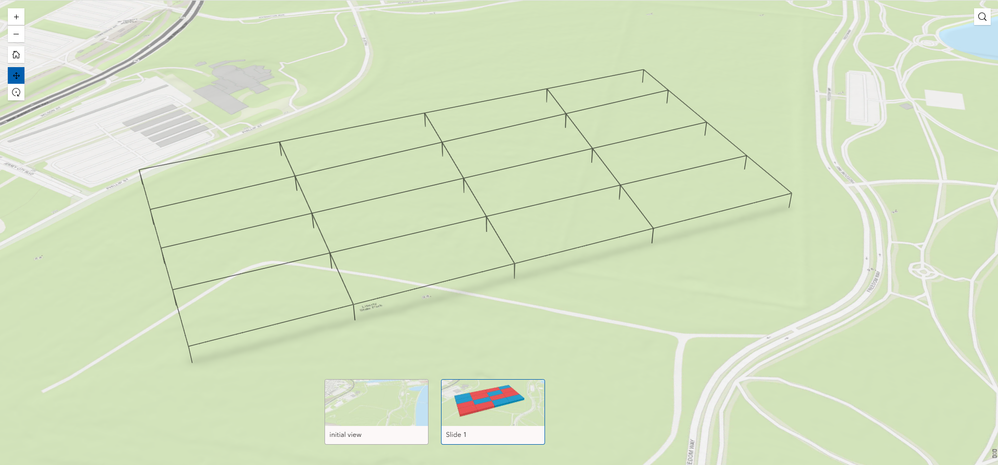Open the search tool icon

coord(982,17)
